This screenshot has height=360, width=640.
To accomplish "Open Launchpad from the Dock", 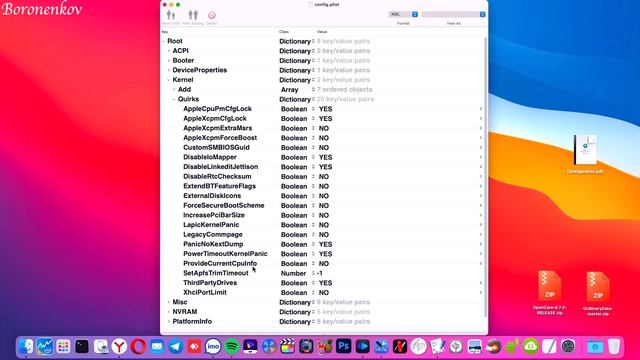I will tap(63, 347).
